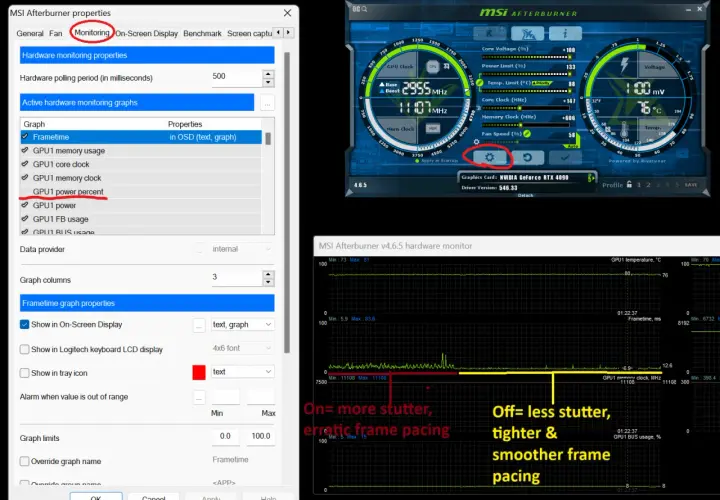
Task: Load profile slot 2
Action: coord(648,185)
